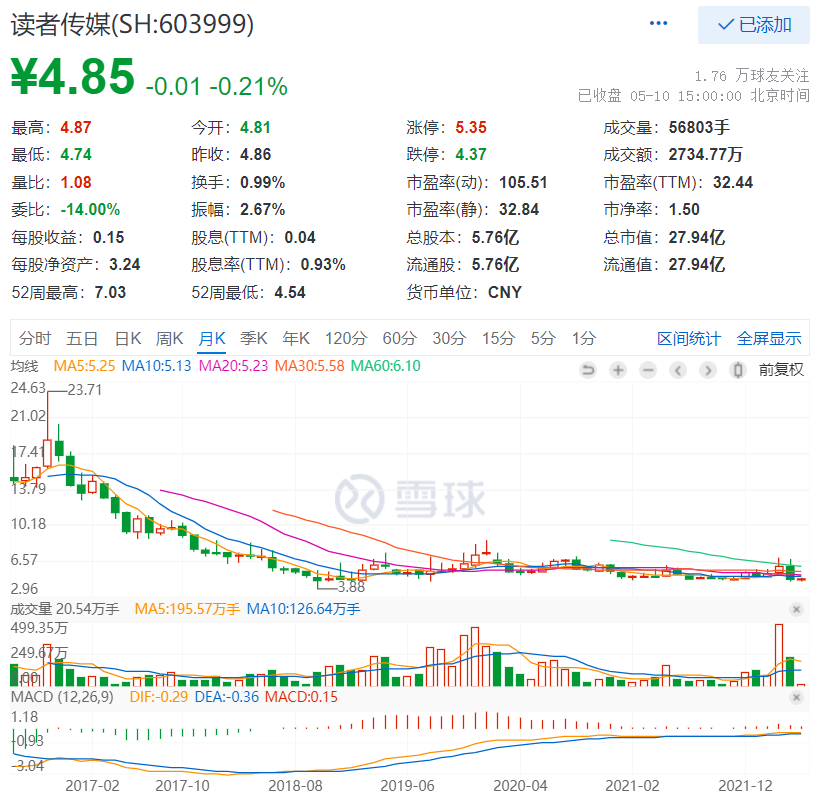Click the MA20:5.23 moving average label
Viewport: 826px width, 798px height.
click(233, 366)
